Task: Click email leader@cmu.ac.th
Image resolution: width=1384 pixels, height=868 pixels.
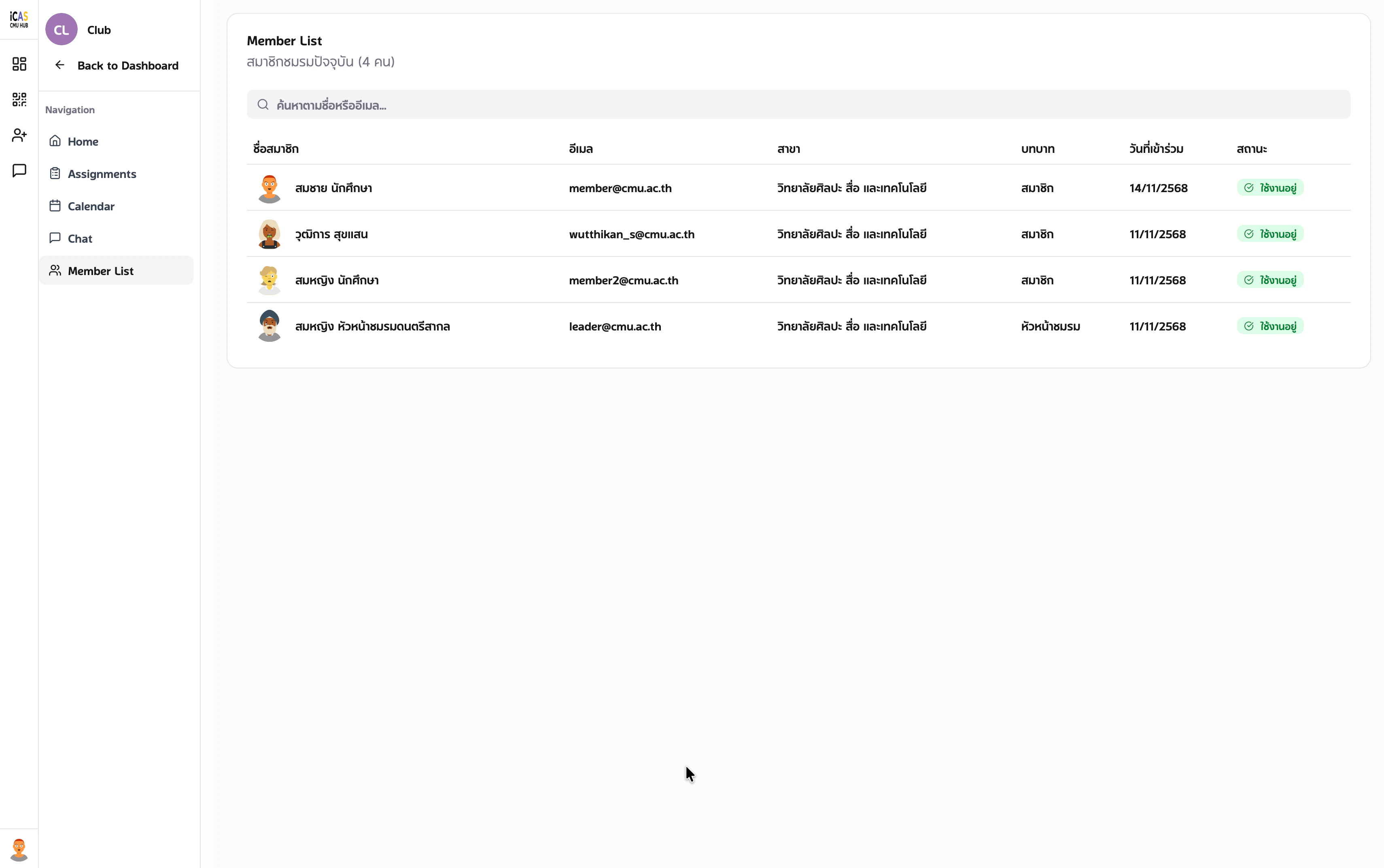Action: tap(614, 326)
